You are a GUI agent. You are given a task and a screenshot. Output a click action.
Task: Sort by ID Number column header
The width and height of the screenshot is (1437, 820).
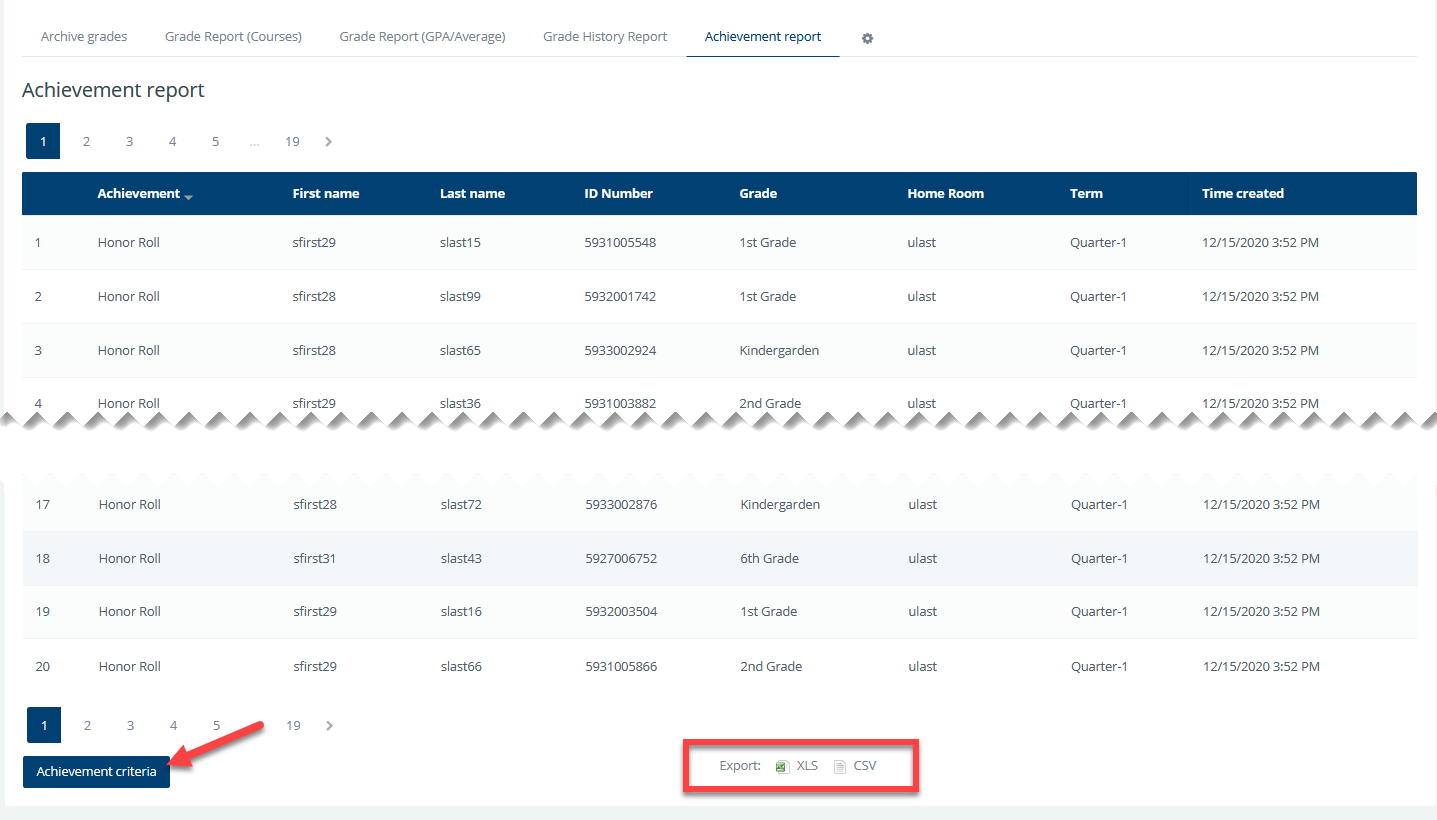coord(618,194)
